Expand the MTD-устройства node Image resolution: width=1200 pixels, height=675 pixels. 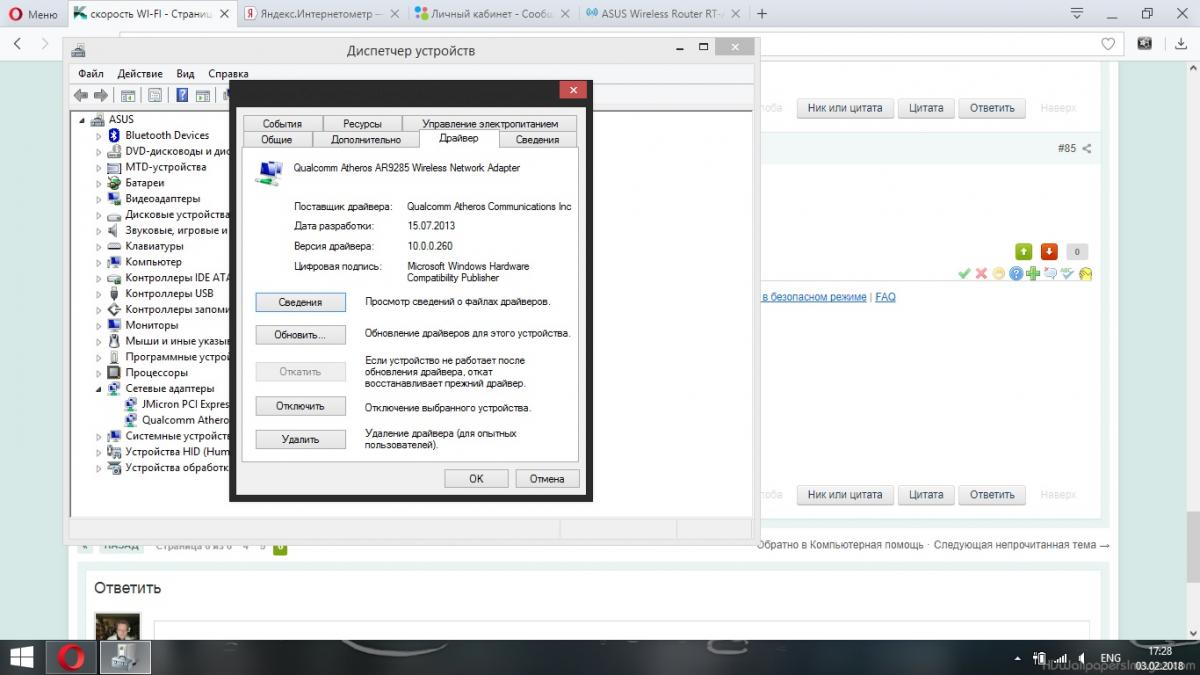pyautogui.click(x=99, y=167)
